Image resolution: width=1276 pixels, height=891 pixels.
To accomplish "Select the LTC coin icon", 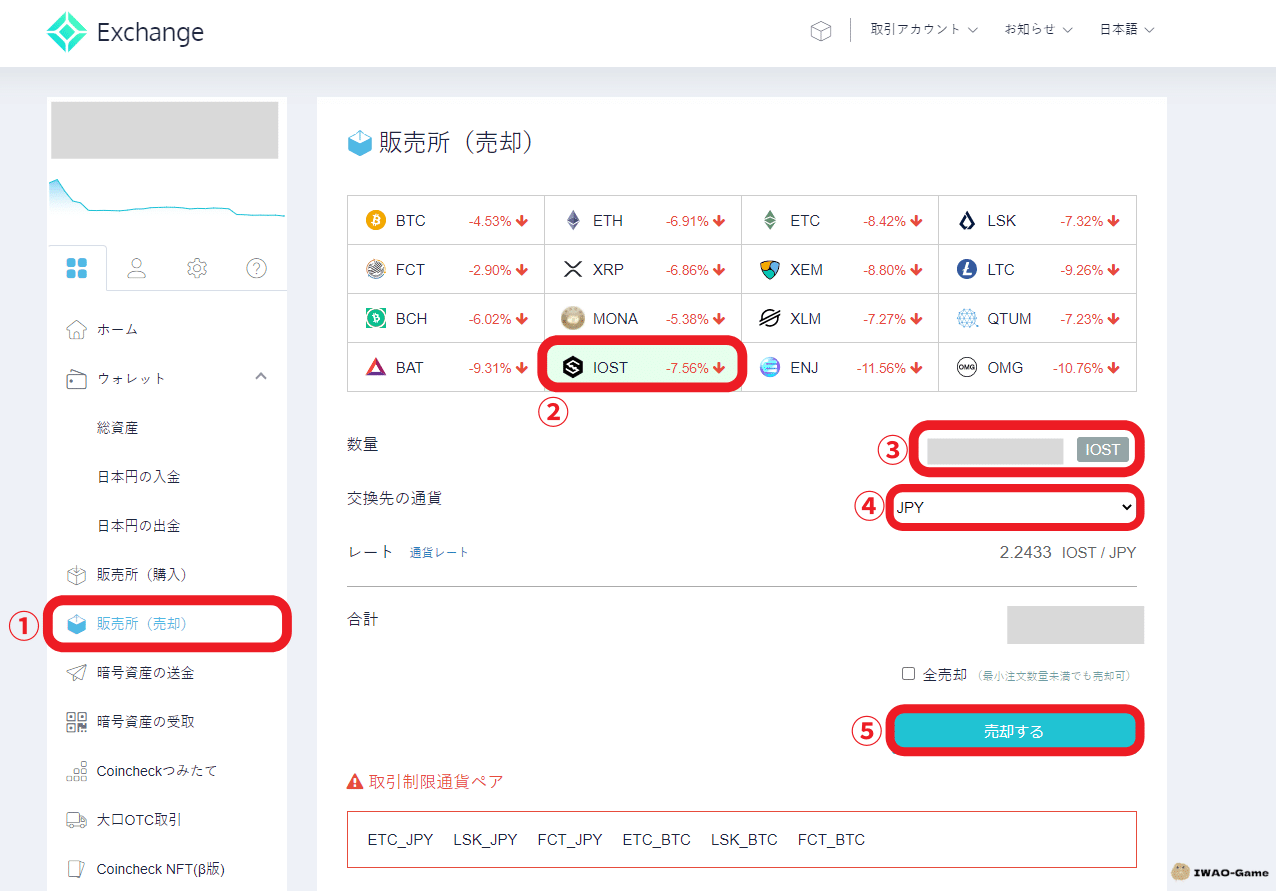I will 967,269.
